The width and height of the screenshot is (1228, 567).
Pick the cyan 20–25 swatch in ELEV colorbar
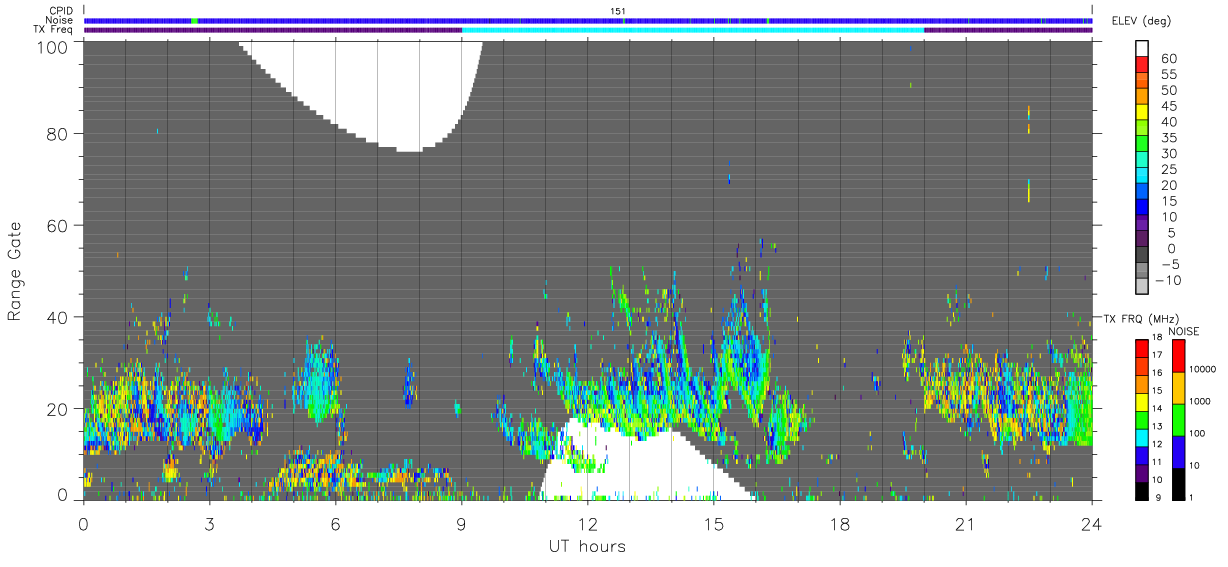tap(1143, 177)
